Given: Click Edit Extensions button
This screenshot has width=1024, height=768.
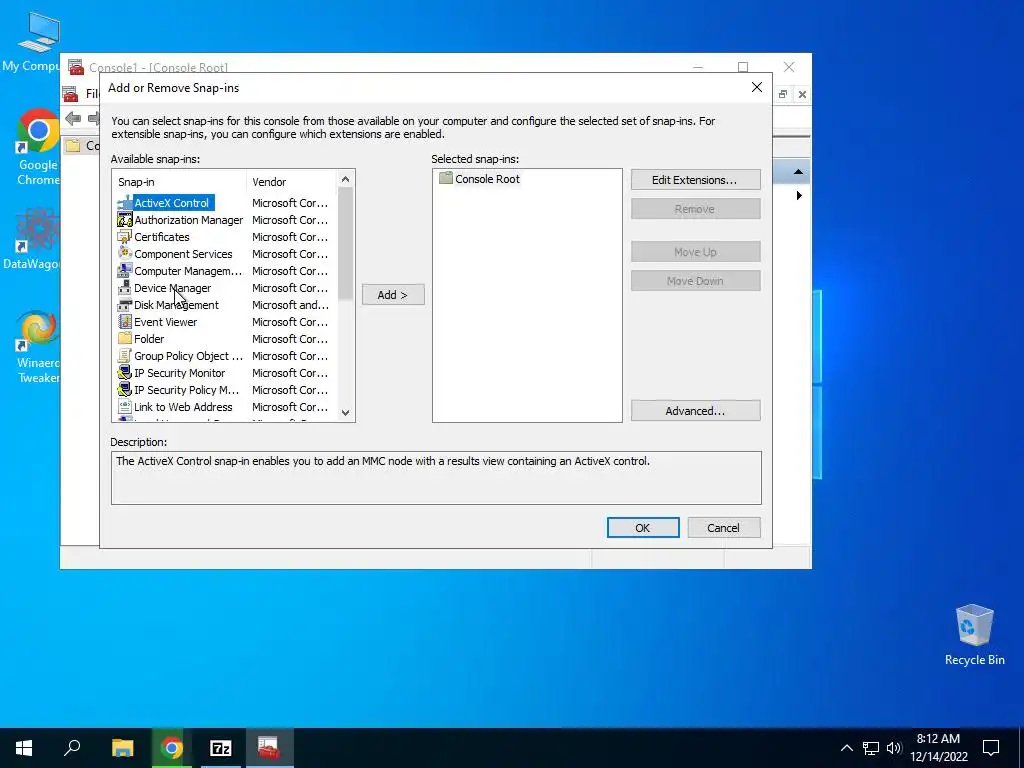Looking at the screenshot, I should 696,180.
